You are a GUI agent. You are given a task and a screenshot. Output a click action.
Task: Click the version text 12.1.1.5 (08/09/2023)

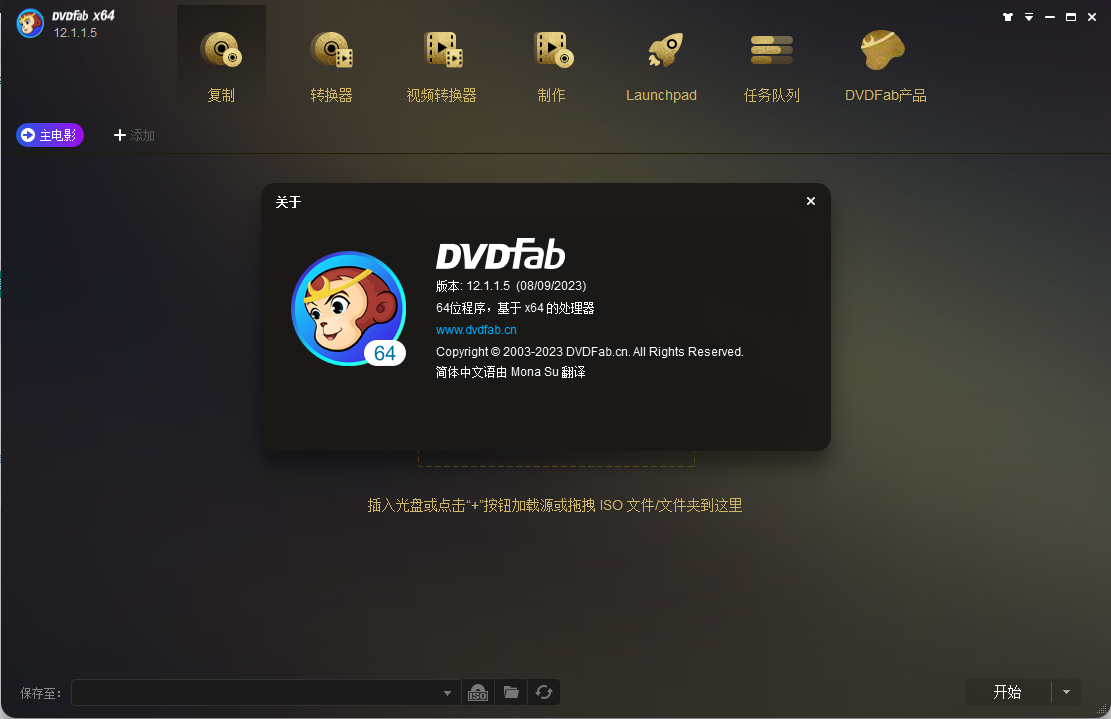tap(511, 285)
